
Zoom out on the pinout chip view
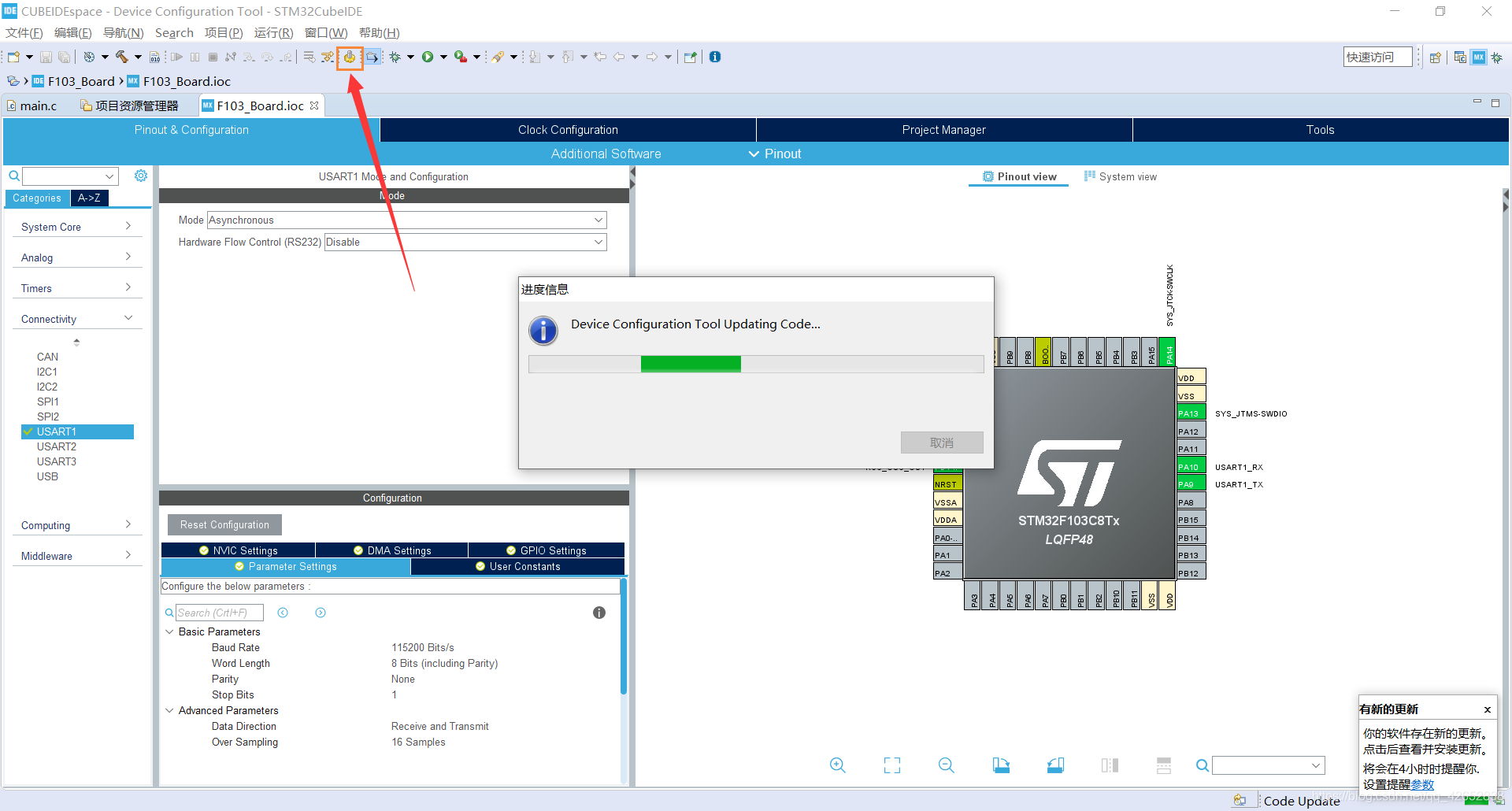(x=947, y=765)
